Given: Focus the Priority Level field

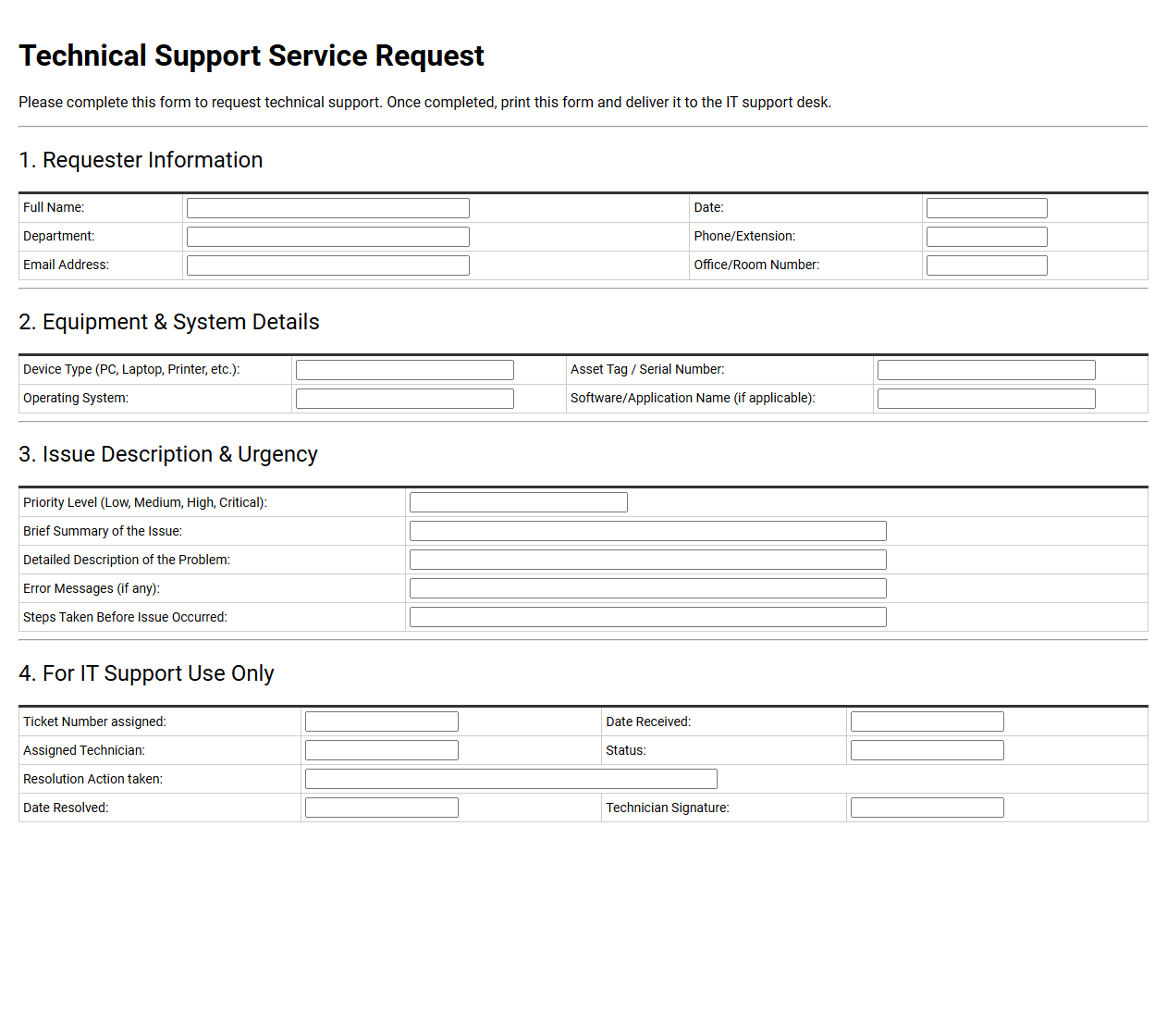Looking at the screenshot, I should click(x=518, y=502).
